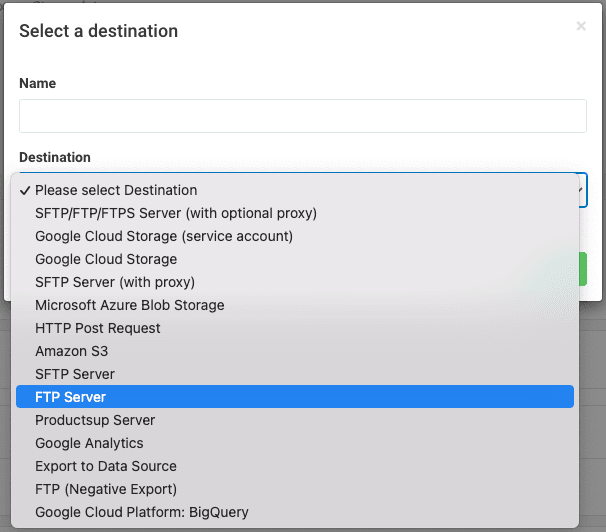
Task: Click the 'Select a destination' dialog title
Action: (98, 31)
